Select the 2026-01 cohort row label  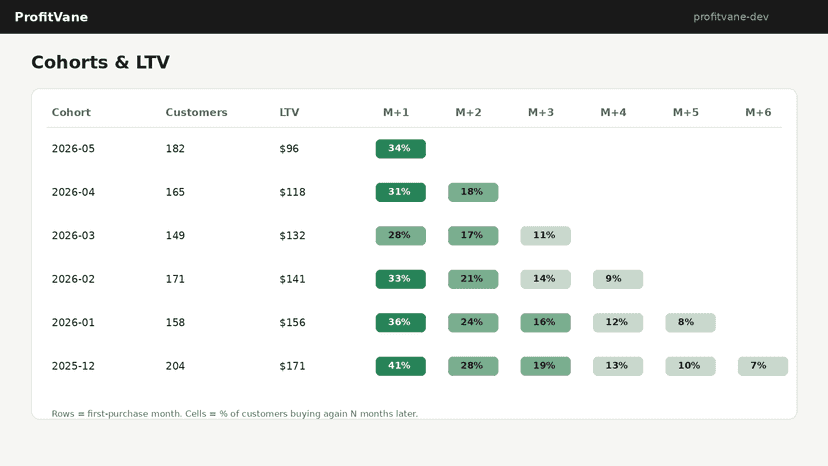[x=73, y=322]
